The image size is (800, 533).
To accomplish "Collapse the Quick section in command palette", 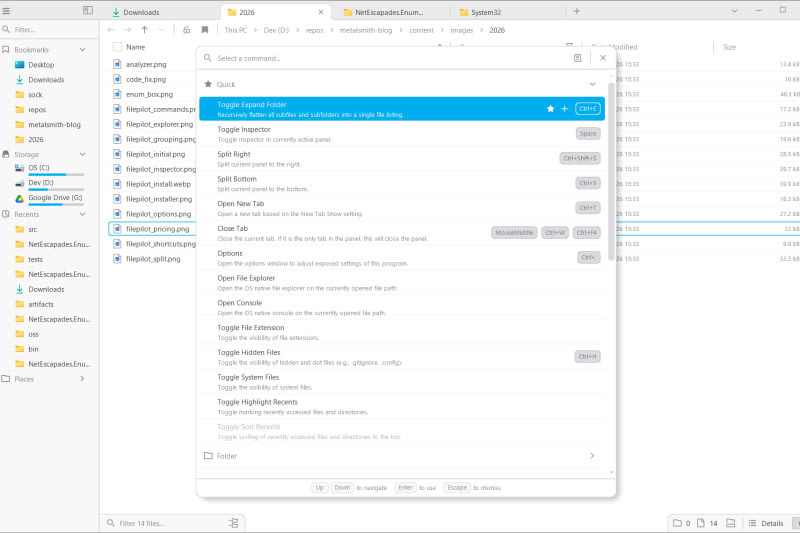I will click(592, 84).
